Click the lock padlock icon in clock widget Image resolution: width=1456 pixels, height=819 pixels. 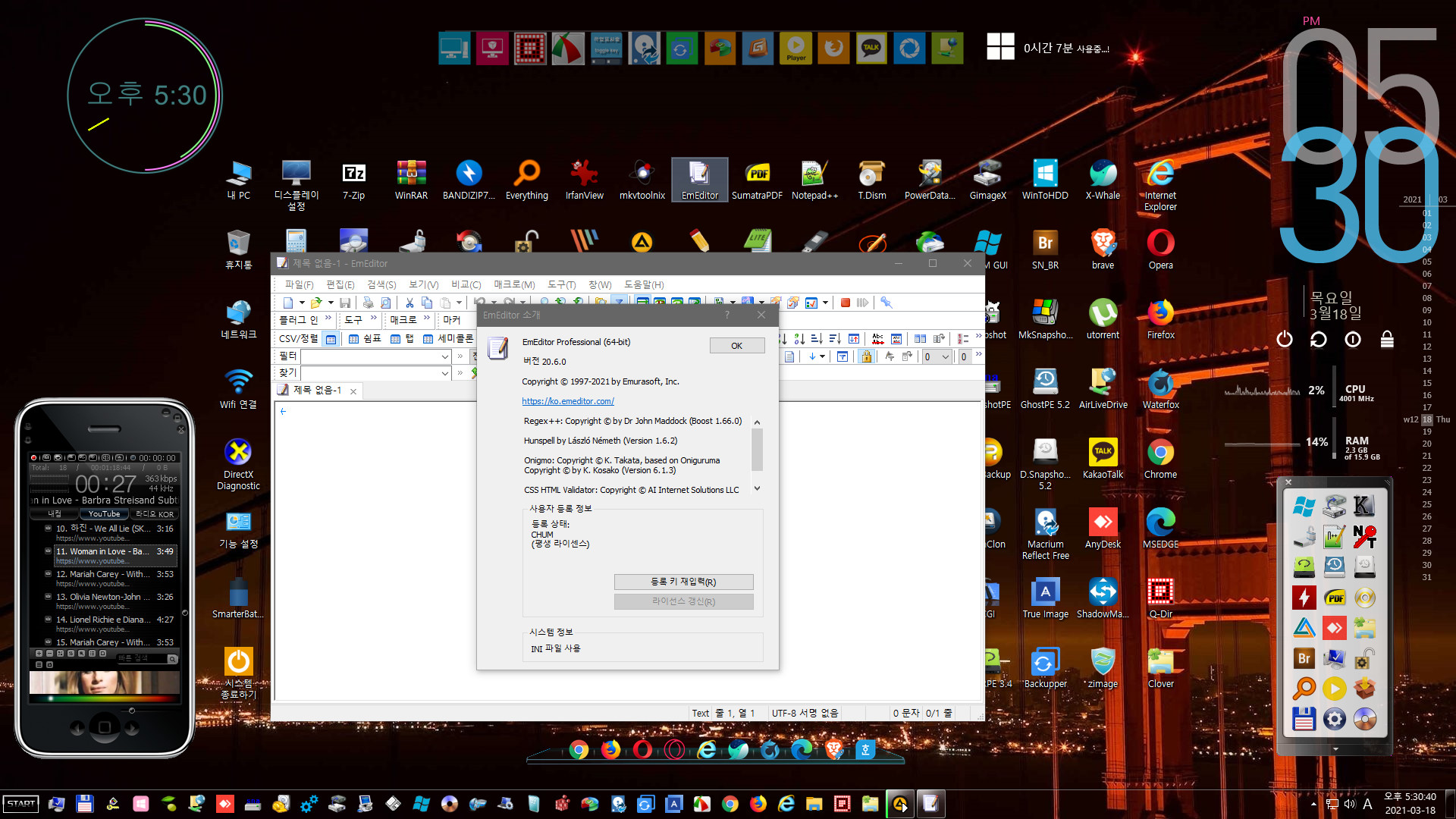pyautogui.click(x=1387, y=339)
